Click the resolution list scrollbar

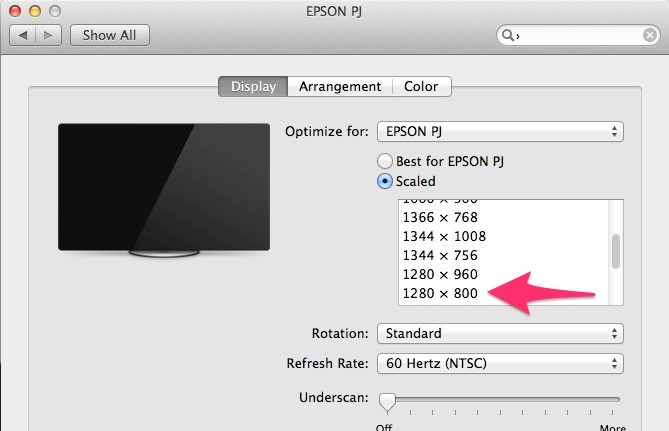[616, 252]
